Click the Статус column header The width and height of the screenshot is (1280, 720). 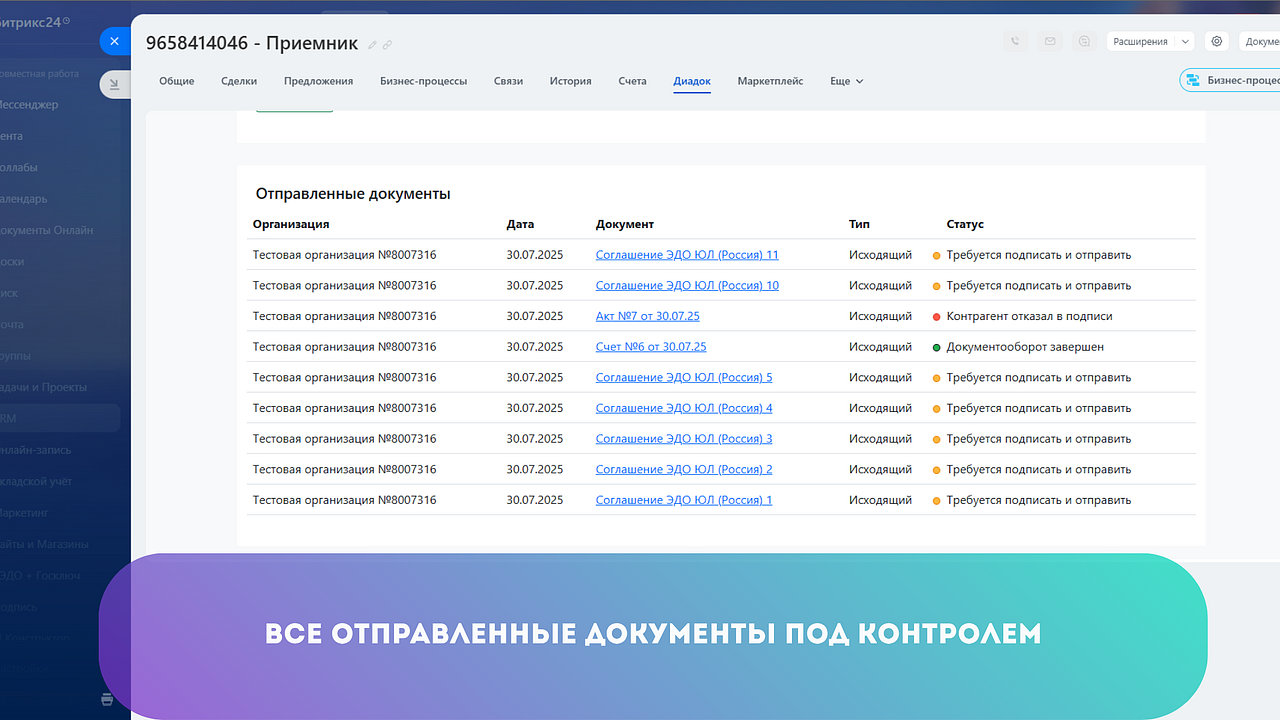pyautogui.click(x=965, y=224)
